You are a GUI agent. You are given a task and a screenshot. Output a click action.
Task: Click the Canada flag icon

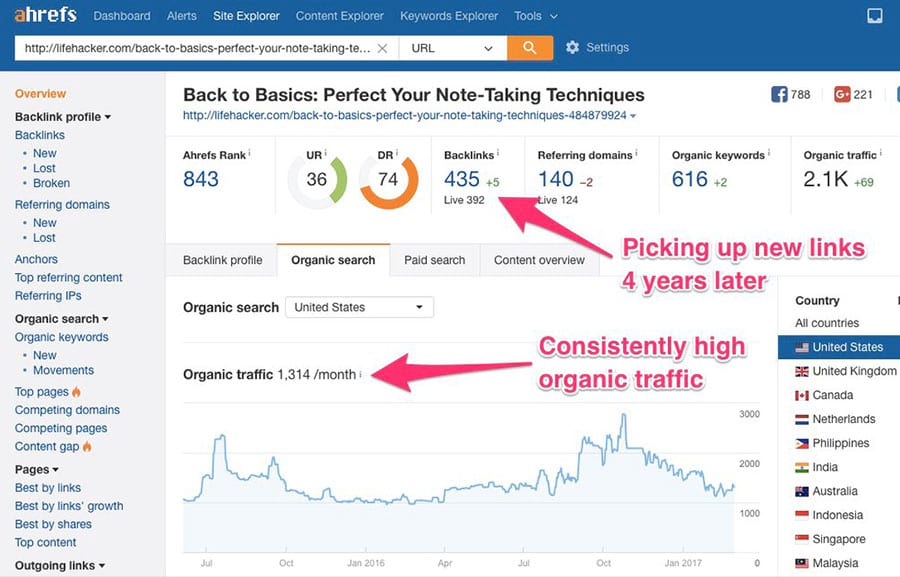(802, 396)
